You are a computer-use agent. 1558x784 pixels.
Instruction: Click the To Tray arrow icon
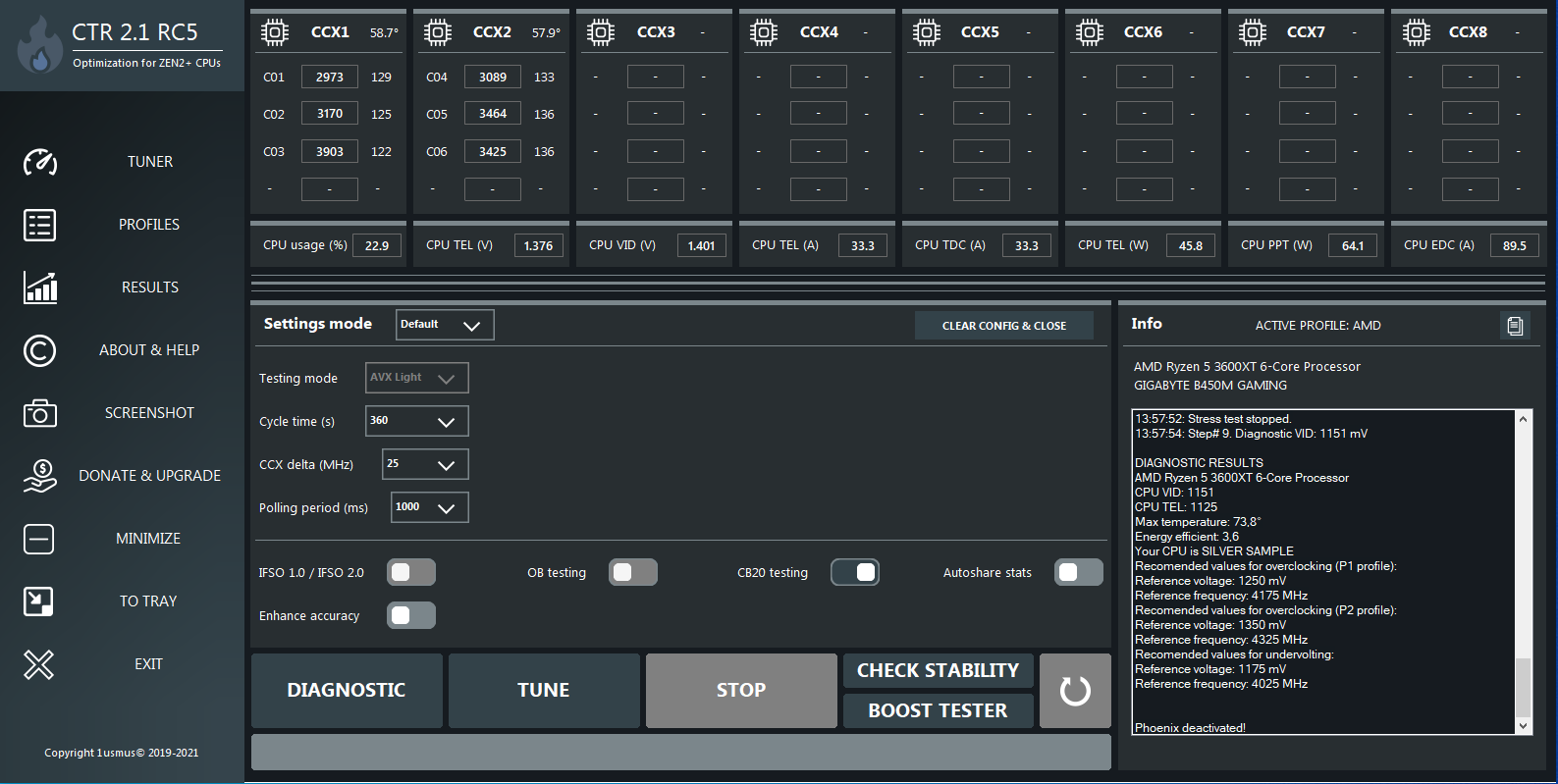point(39,601)
